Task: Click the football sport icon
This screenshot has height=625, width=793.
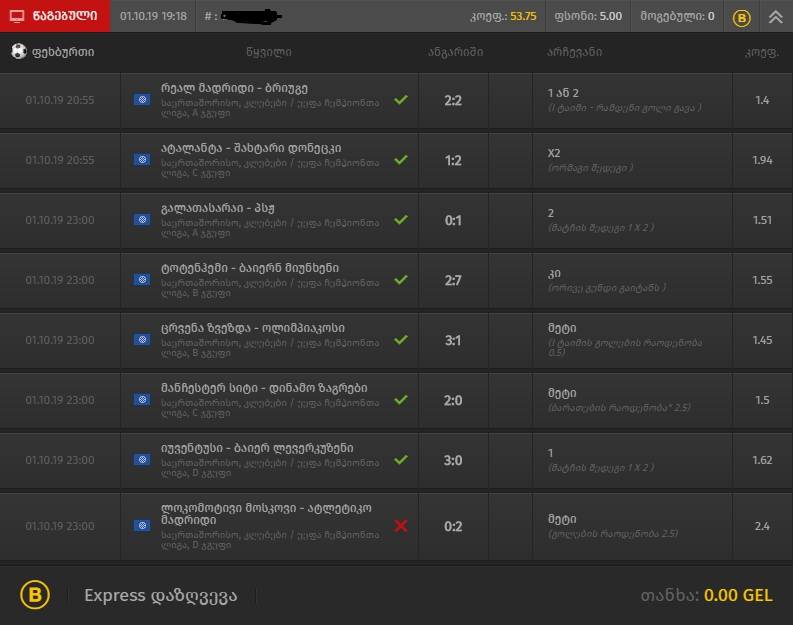Action: pos(19,51)
